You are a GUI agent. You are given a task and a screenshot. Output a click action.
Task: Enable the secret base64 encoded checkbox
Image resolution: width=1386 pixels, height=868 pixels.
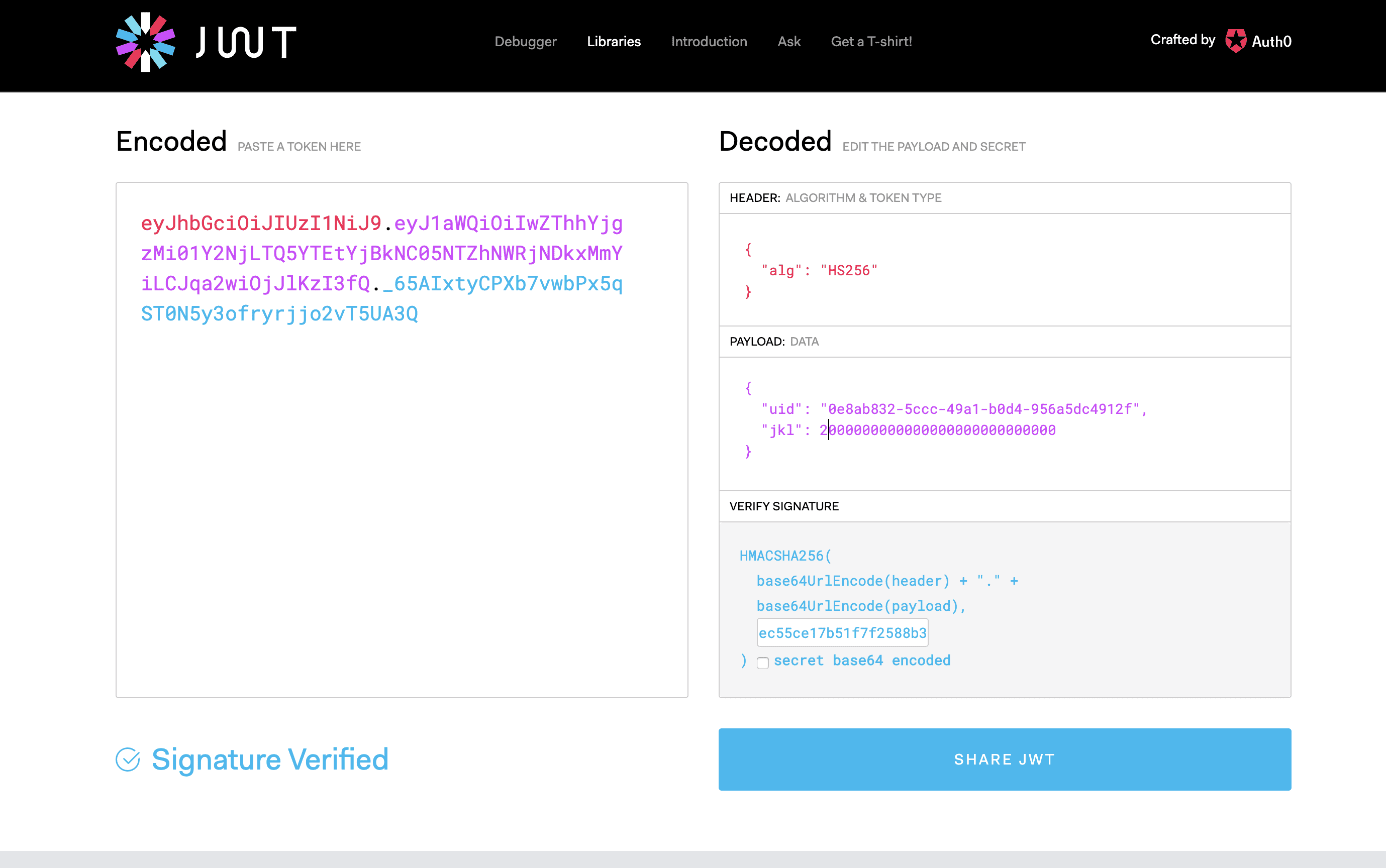[762, 663]
